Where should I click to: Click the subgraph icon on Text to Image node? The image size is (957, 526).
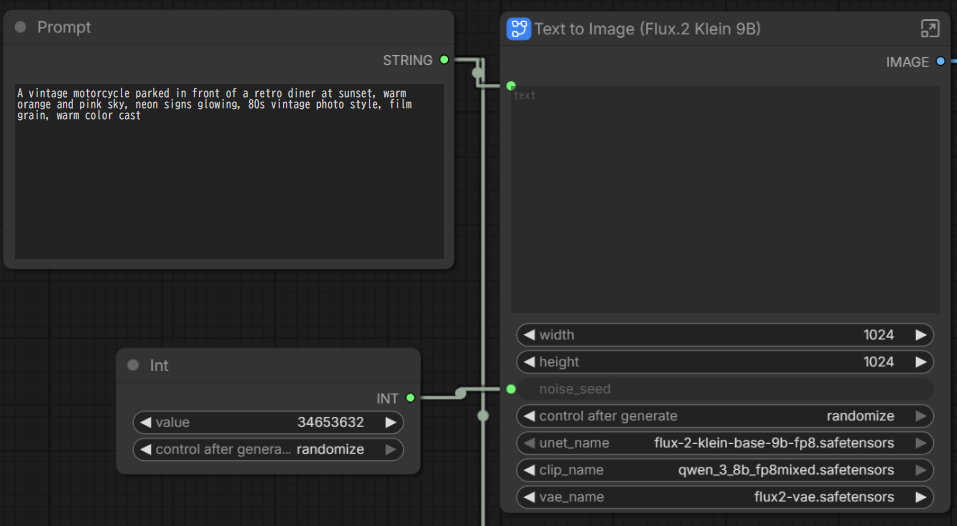click(518, 29)
